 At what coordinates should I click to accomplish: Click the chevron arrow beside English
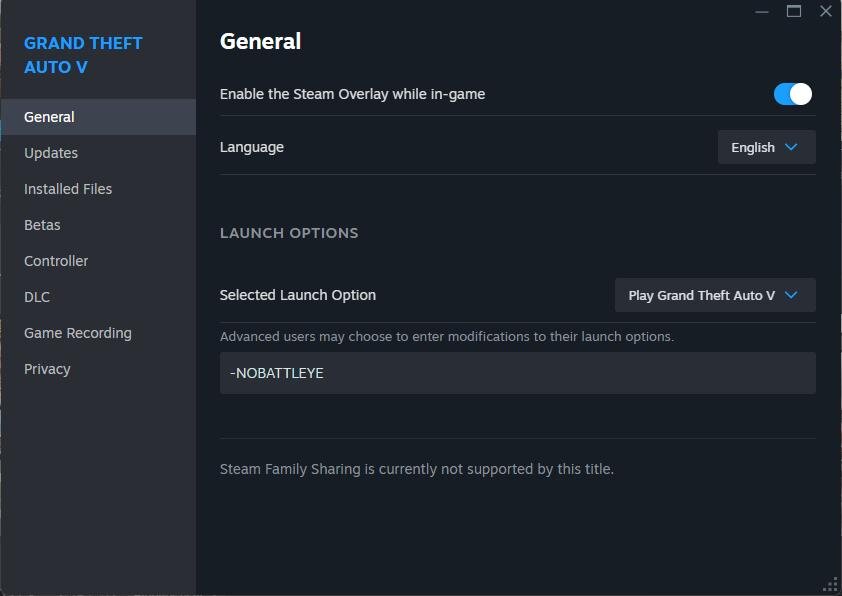click(791, 147)
